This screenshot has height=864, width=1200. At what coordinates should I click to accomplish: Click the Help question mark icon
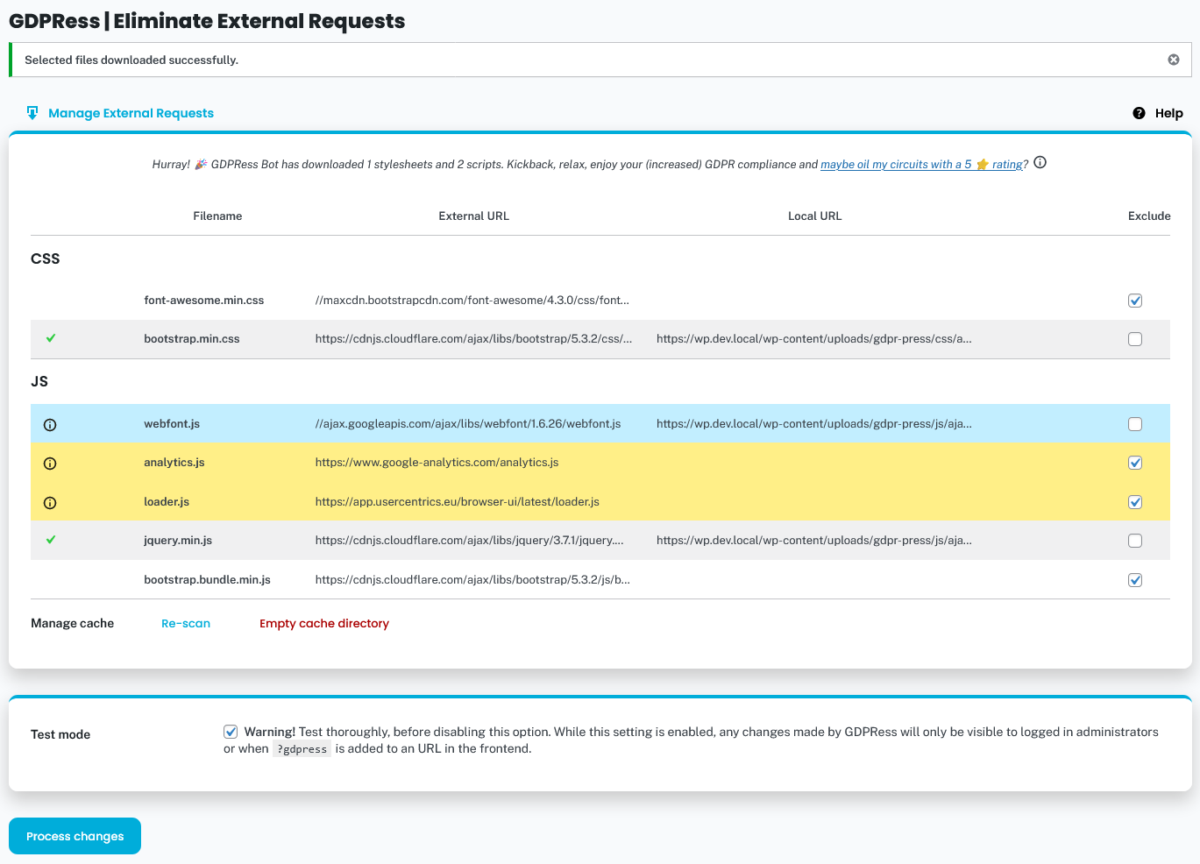click(1139, 113)
